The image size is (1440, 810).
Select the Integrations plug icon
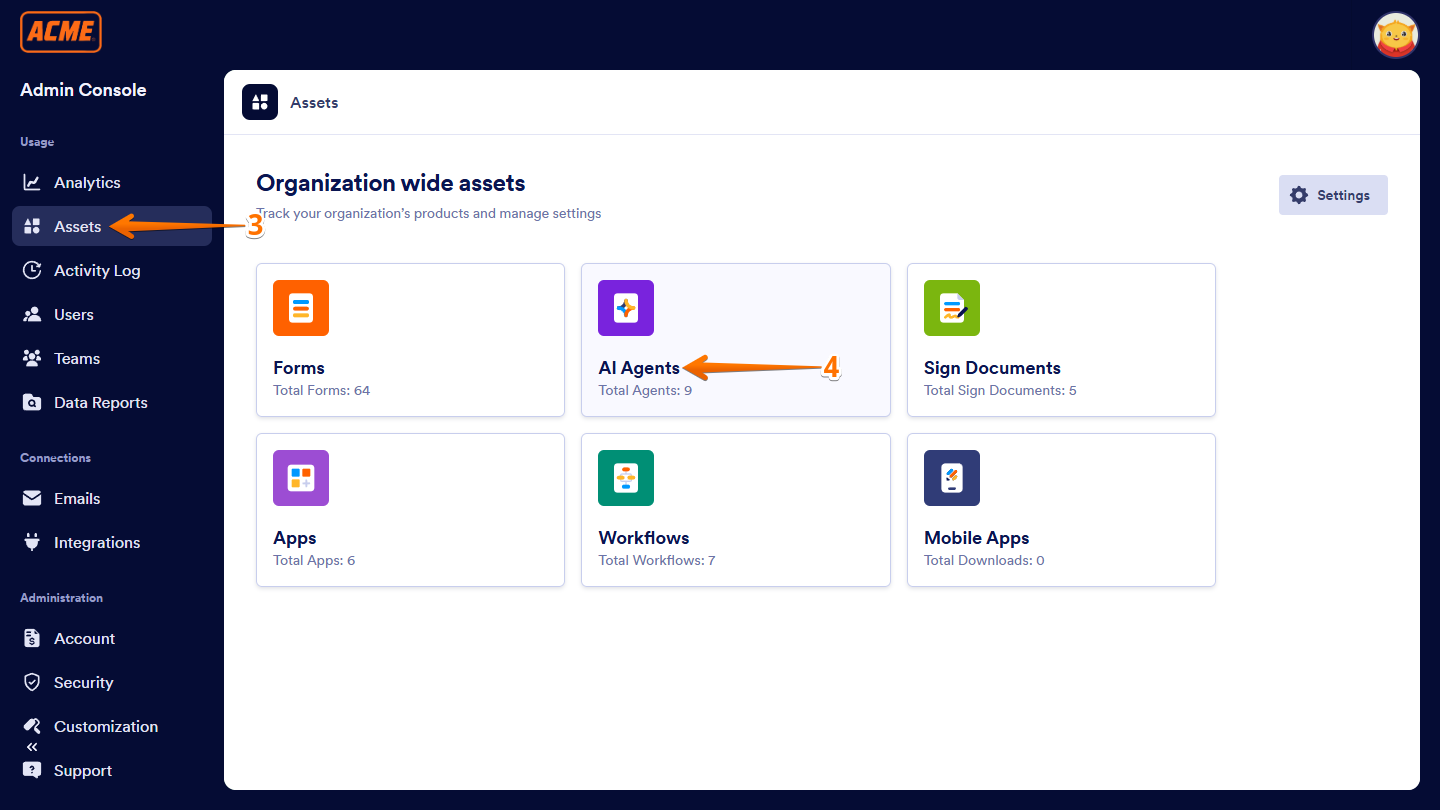(x=33, y=542)
